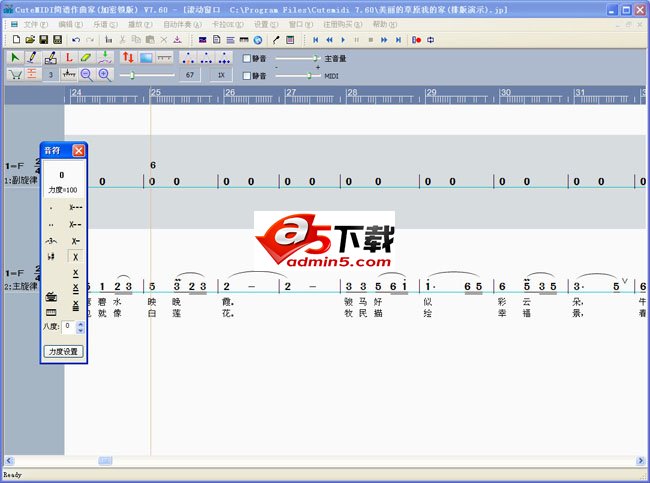Click the 主音量 master volume slider
This screenshot has width=650, height=483.
pos(298,58)
